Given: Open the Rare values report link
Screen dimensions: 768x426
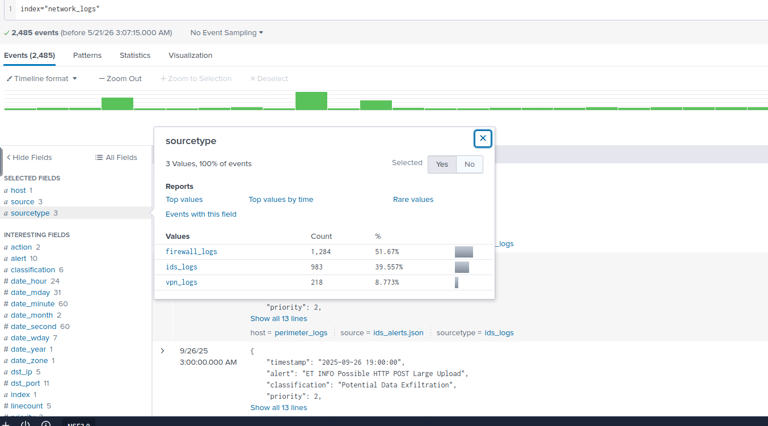Looking at the screenshot, I should pyautogui.click(x=413, y=199).
